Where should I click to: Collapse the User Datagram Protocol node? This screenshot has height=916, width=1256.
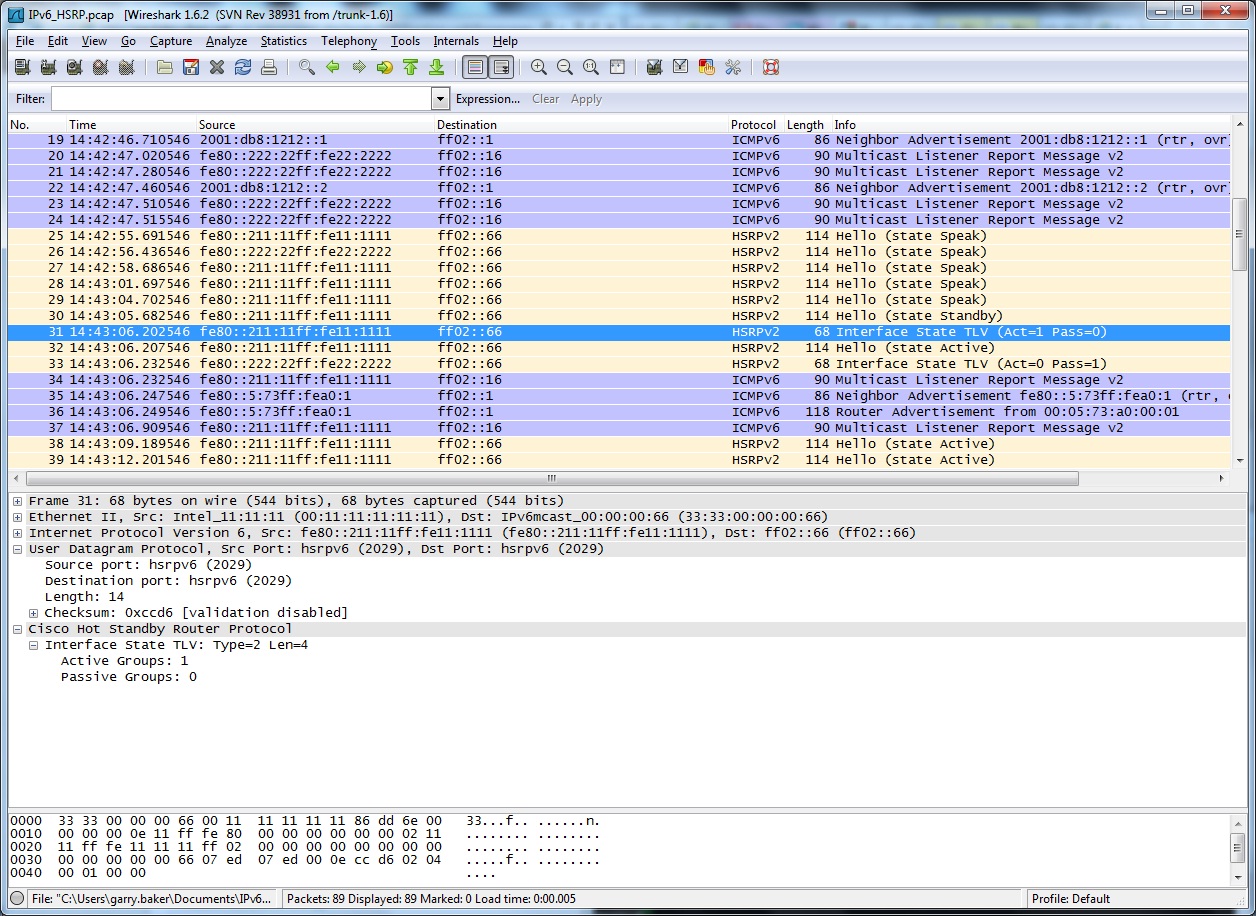18,549
